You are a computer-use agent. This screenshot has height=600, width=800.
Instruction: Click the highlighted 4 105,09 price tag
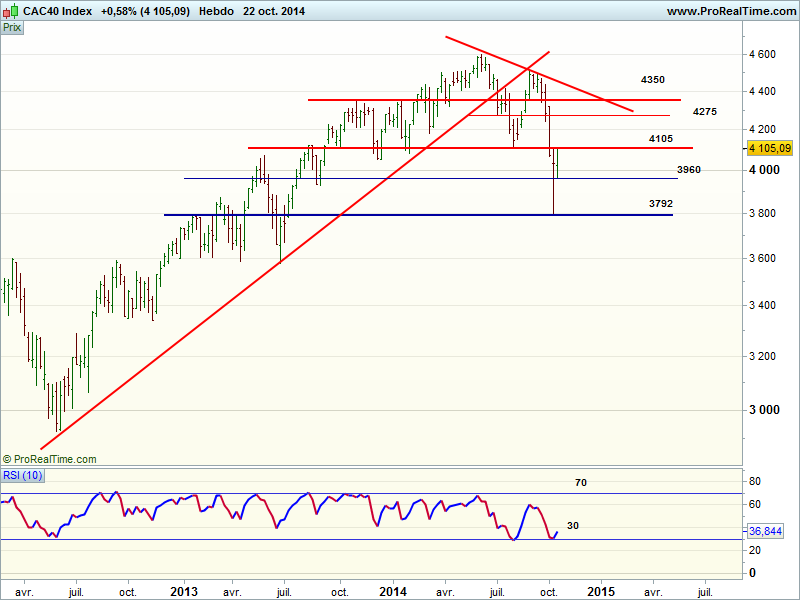coord(769,148)
